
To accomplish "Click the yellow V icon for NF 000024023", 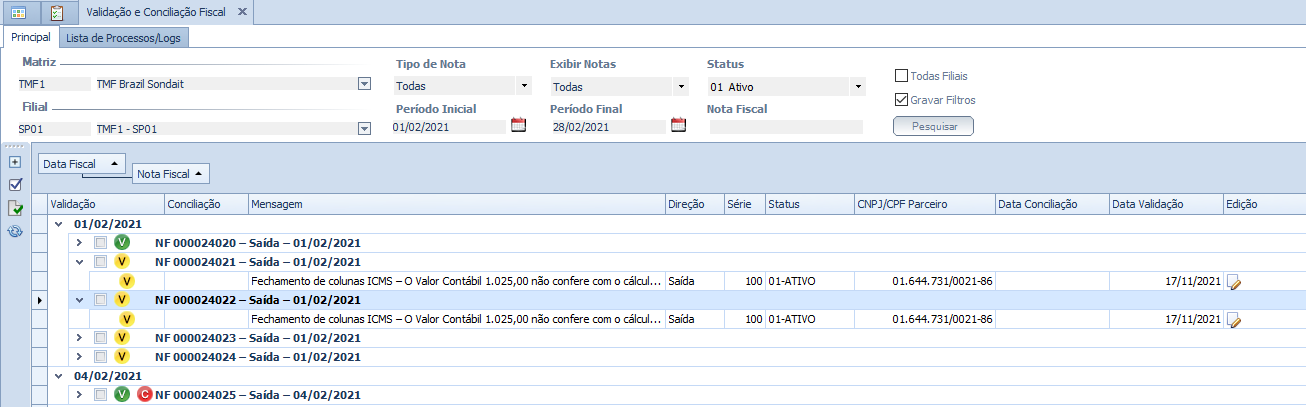I will coord(122,338).
